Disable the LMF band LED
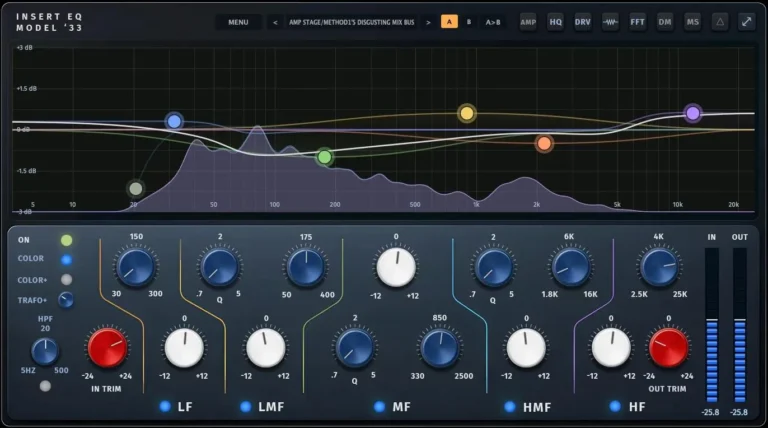The width and height of the screenshot is (768, 428). point(245,406)
